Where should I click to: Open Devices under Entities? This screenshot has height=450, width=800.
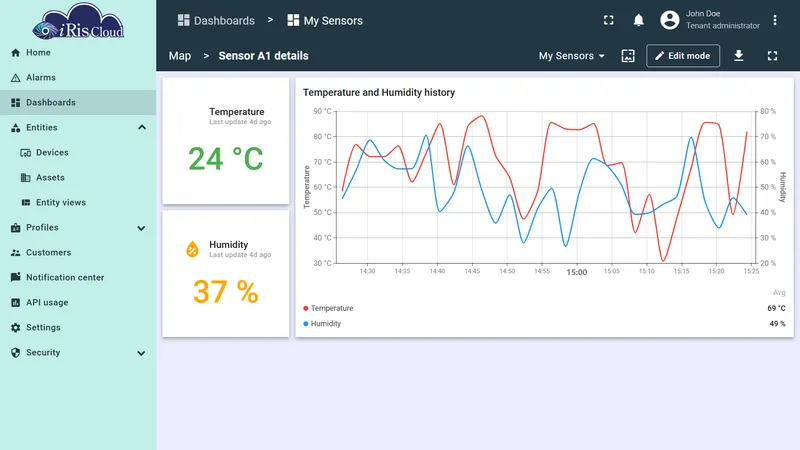pos(78,153)
